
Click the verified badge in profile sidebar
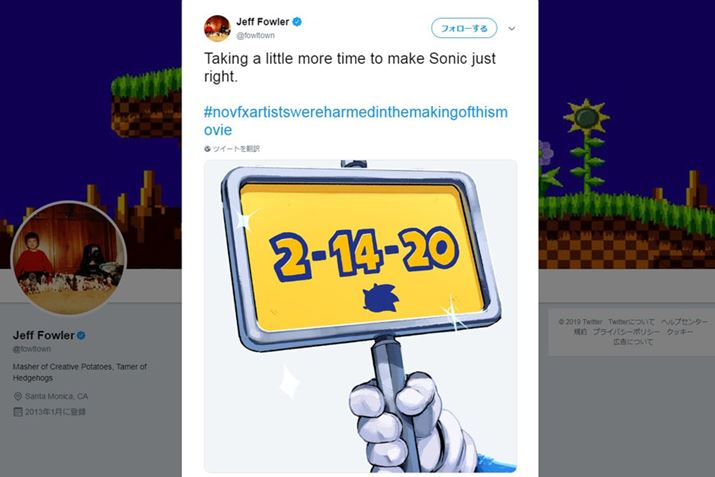point(81,335)
